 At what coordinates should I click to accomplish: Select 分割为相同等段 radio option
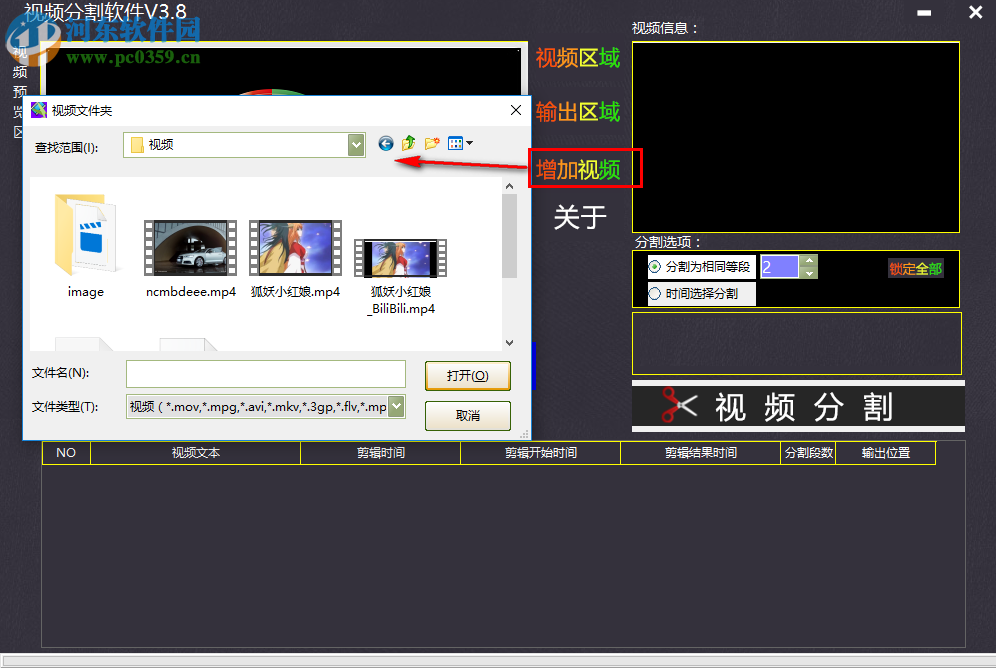click(x=701, y=267)
